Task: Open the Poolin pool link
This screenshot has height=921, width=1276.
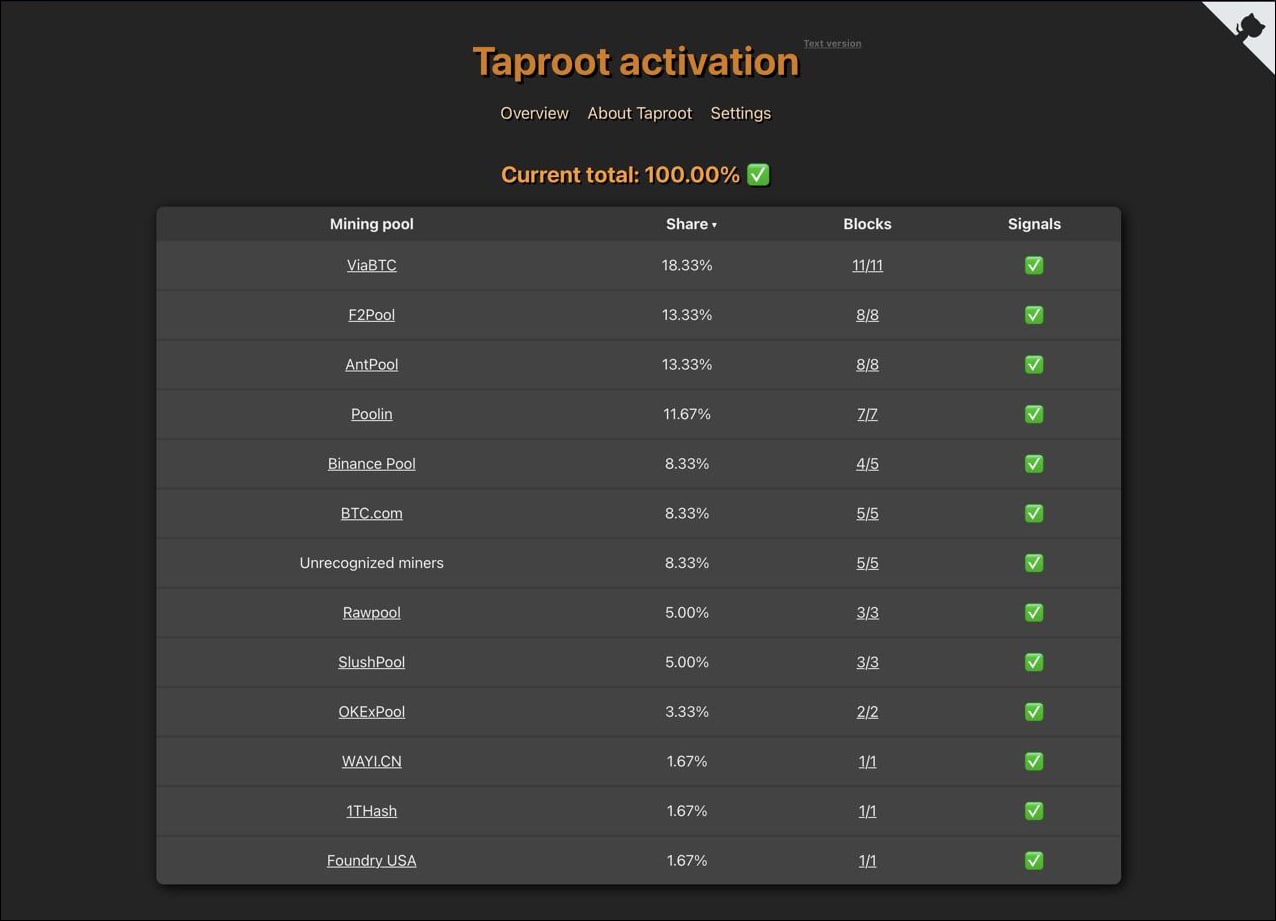Action: (x=372, y=414)
